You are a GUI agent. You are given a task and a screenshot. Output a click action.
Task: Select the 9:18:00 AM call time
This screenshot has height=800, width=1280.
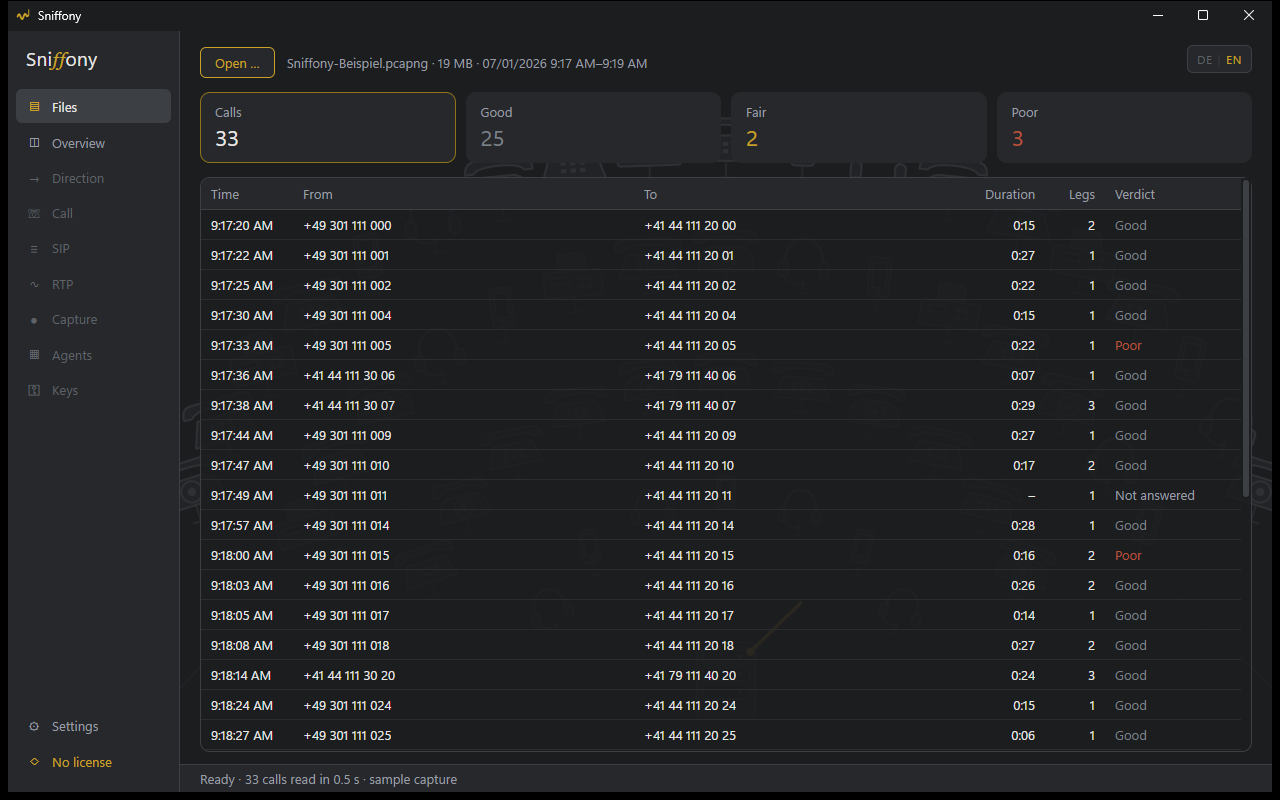click(242, 555)
